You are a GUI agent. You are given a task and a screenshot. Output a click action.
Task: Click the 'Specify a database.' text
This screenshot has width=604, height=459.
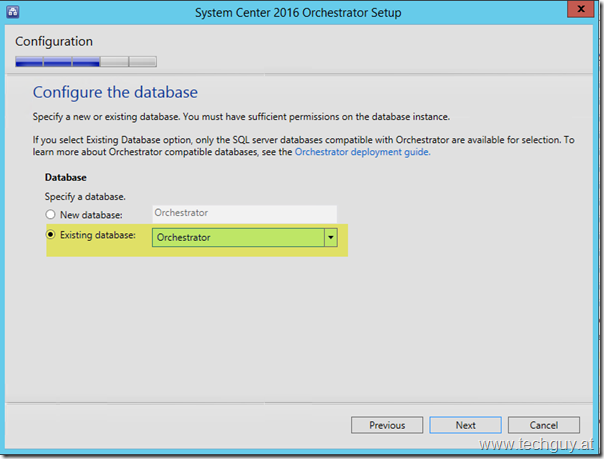click(85, 197)
